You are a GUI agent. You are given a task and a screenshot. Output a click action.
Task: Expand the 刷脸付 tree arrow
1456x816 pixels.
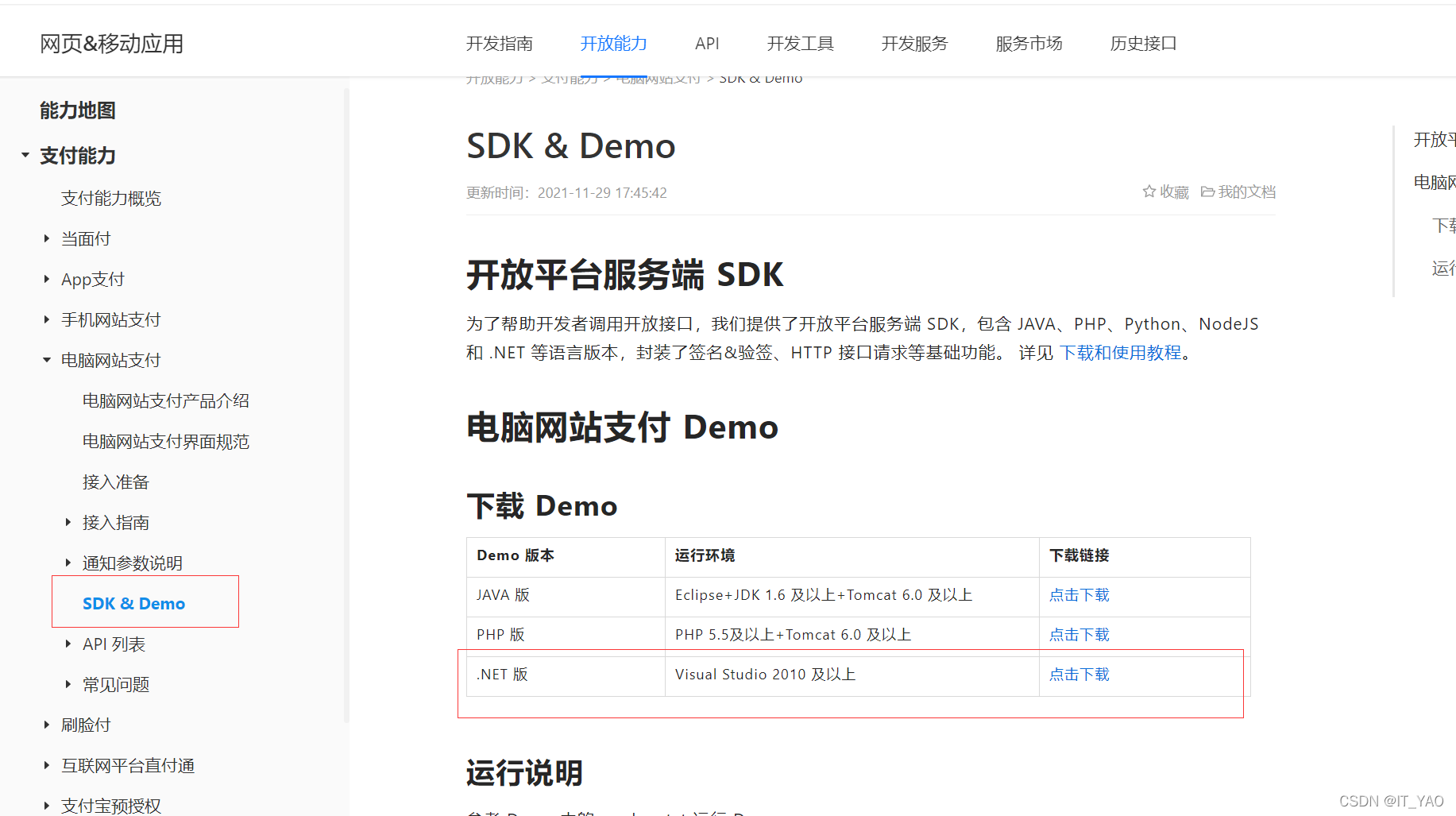(47, 725)
